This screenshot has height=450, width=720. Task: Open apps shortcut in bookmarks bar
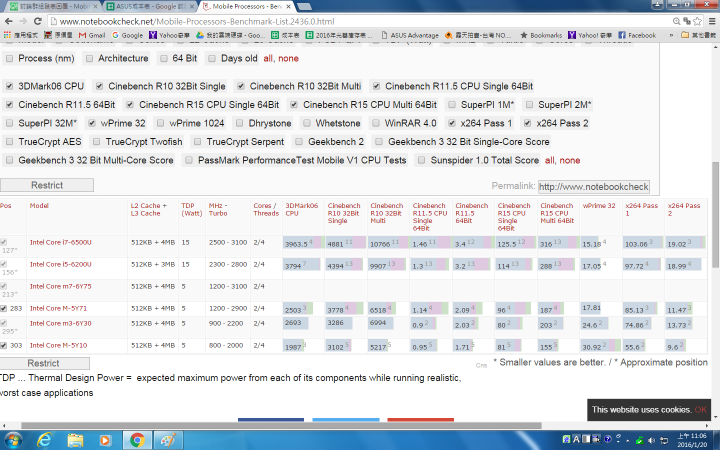point(21,35)
